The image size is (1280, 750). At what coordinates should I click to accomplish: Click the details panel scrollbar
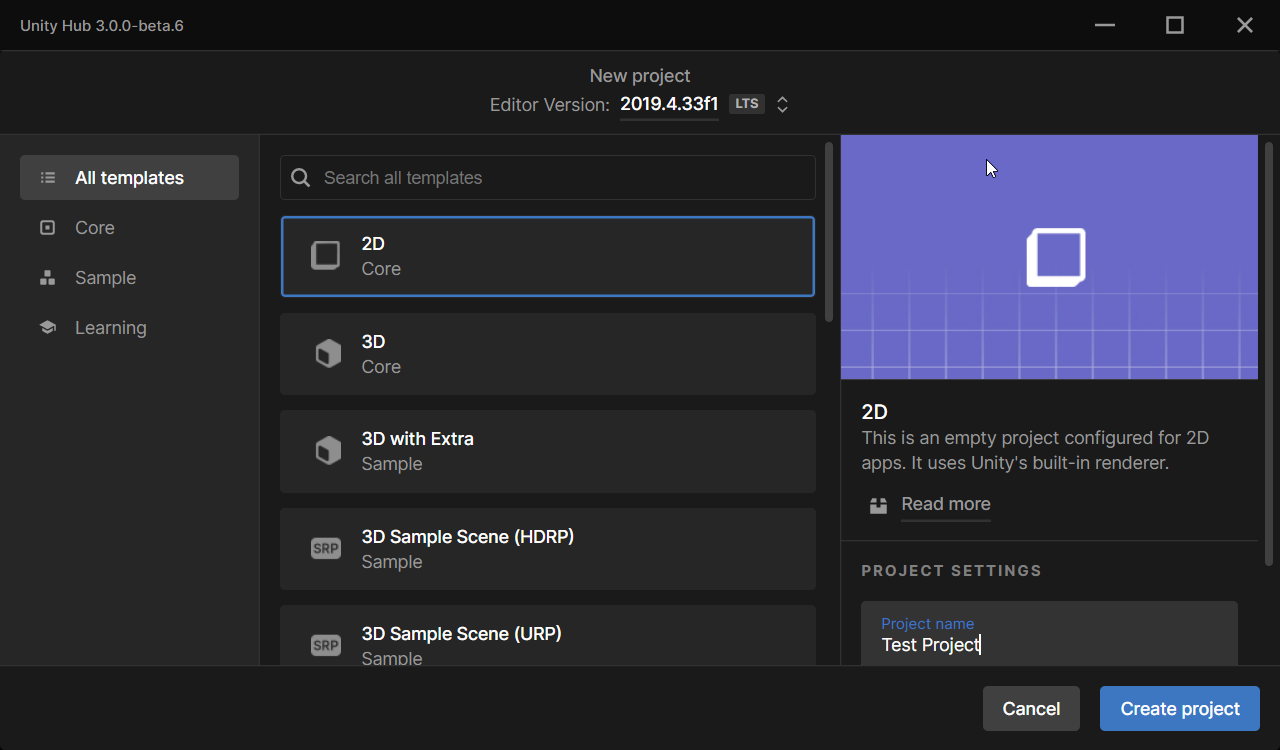pyautogui.click(x=1269, y=354)
